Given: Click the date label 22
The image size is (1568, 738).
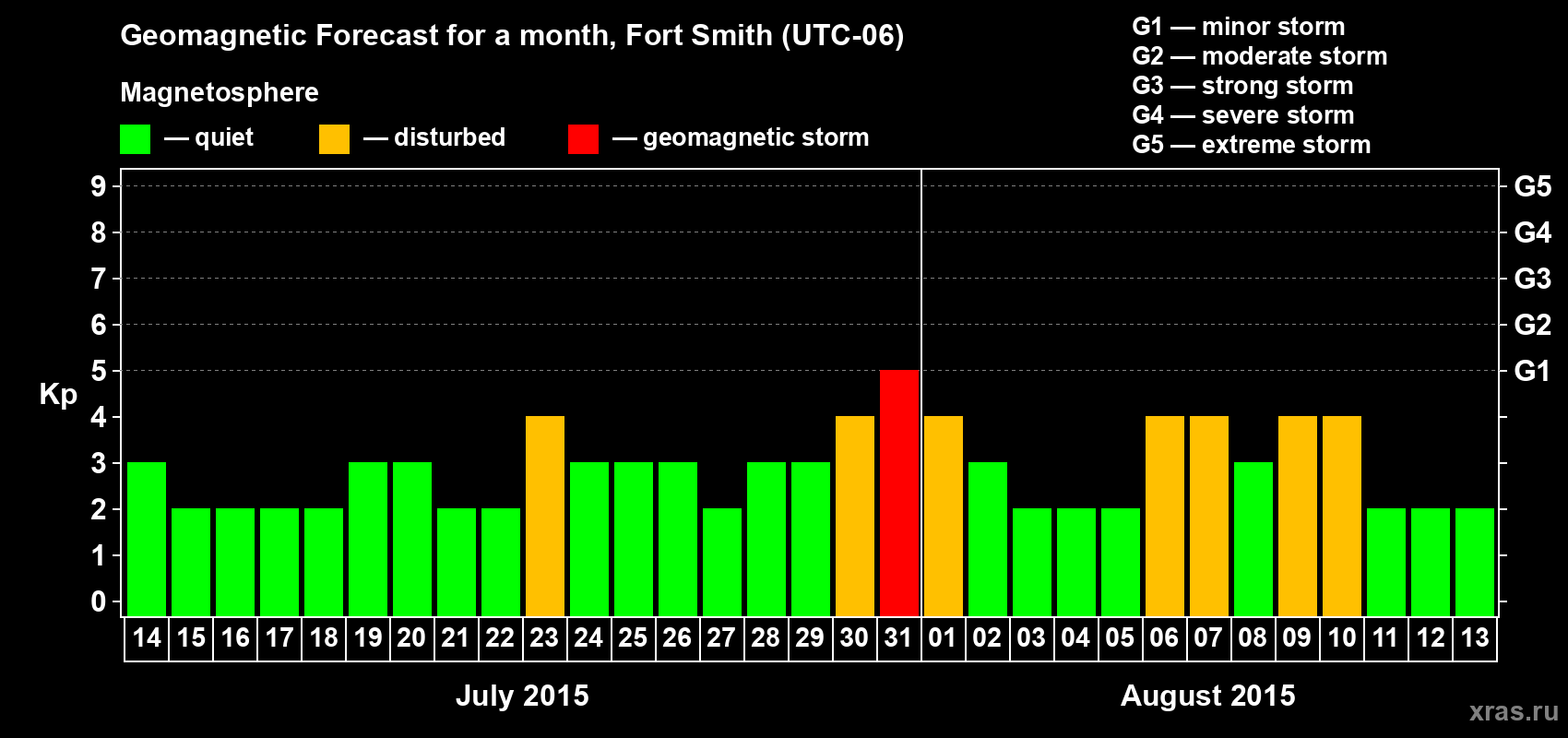Looking at the screenshot, I should [500, 637].
